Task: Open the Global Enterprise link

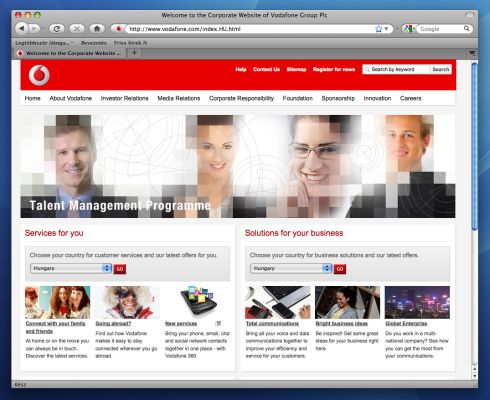Action: tap(406, 323)
